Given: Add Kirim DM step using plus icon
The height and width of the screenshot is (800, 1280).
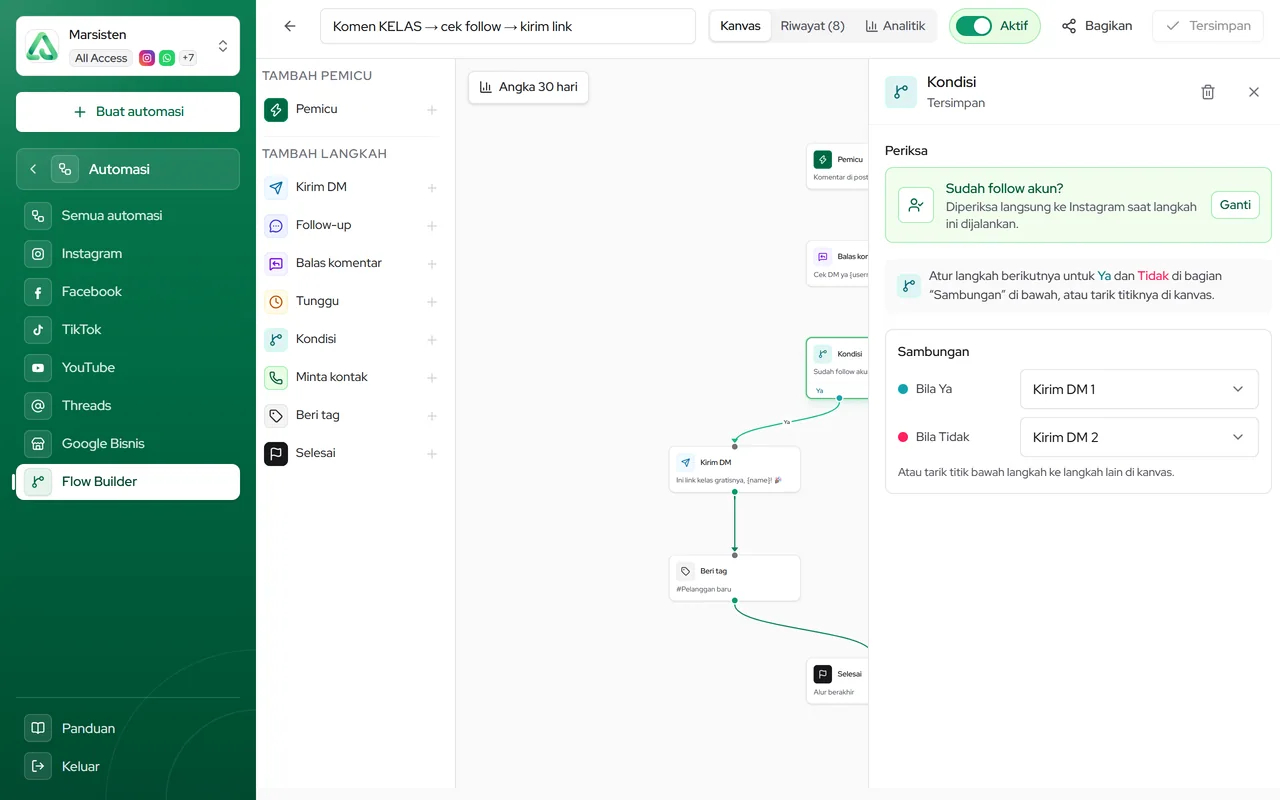Looking at the screenshot, I should pyautogui.click(x=432, y=188).
